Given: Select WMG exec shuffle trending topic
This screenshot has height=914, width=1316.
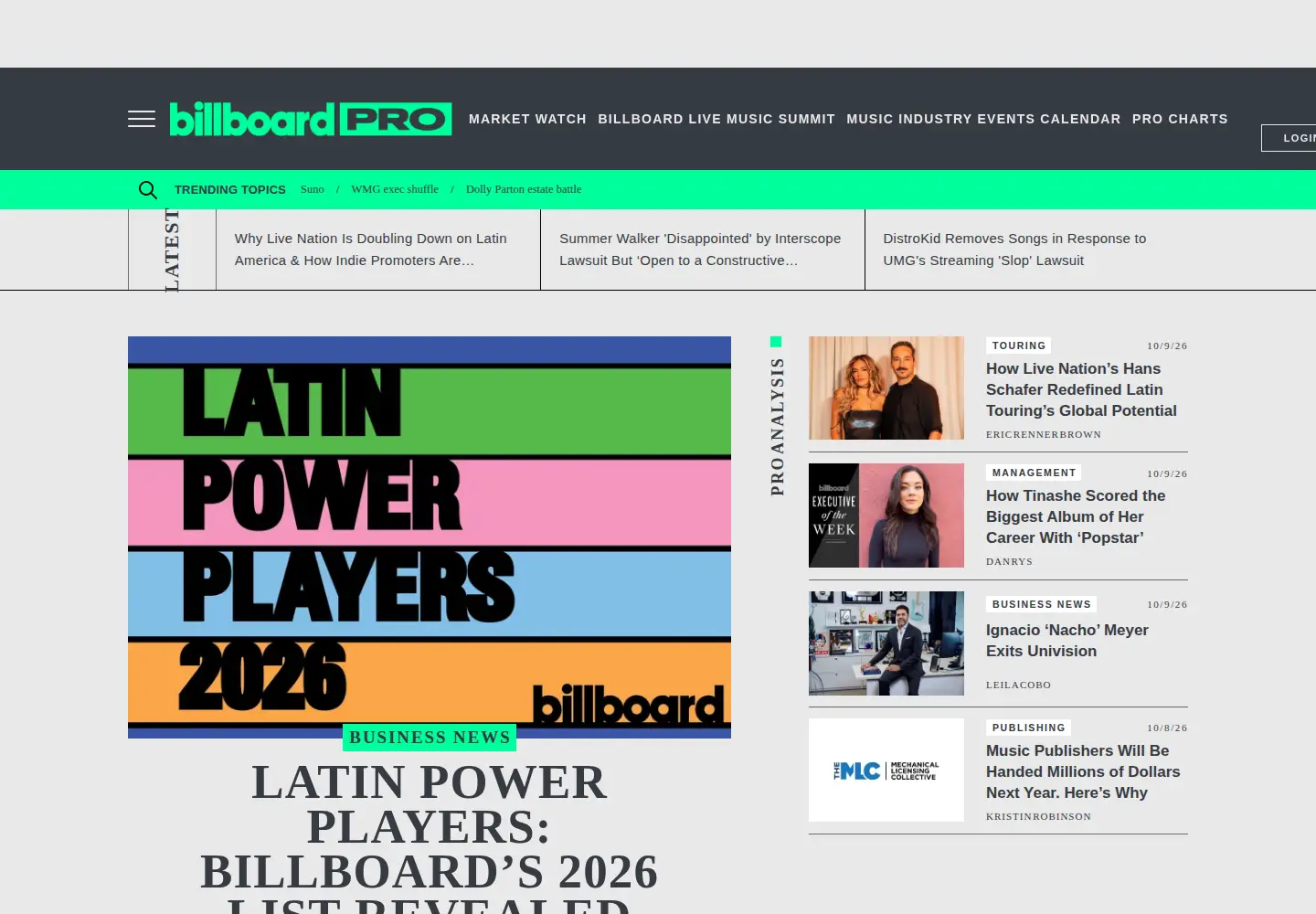Looking at the screenshot, I should click(x=395, y=189).
